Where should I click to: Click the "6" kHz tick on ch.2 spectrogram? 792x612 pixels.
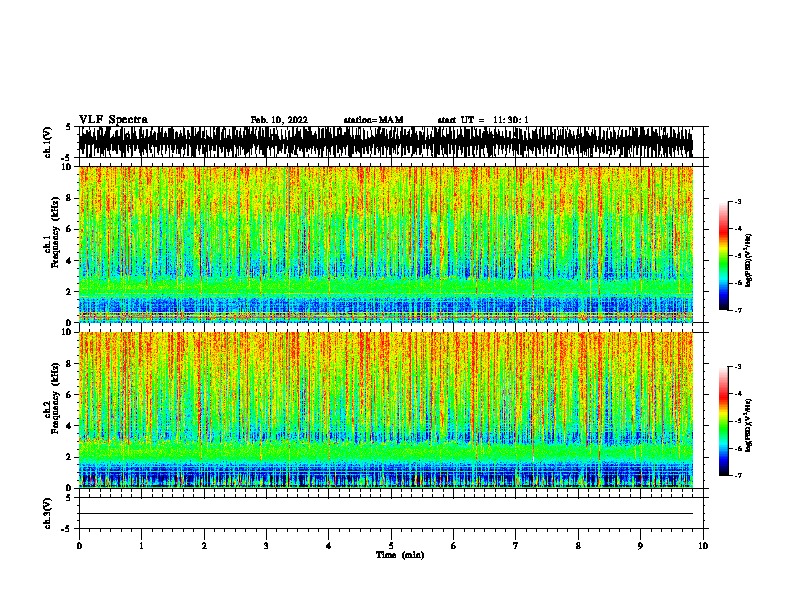(x=70, y=395)
